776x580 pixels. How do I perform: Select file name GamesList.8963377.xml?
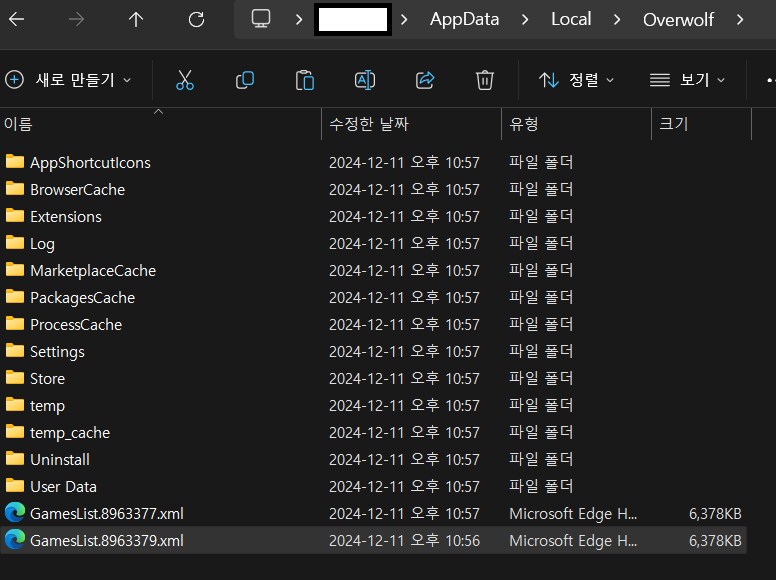click(x=107, y=514)
